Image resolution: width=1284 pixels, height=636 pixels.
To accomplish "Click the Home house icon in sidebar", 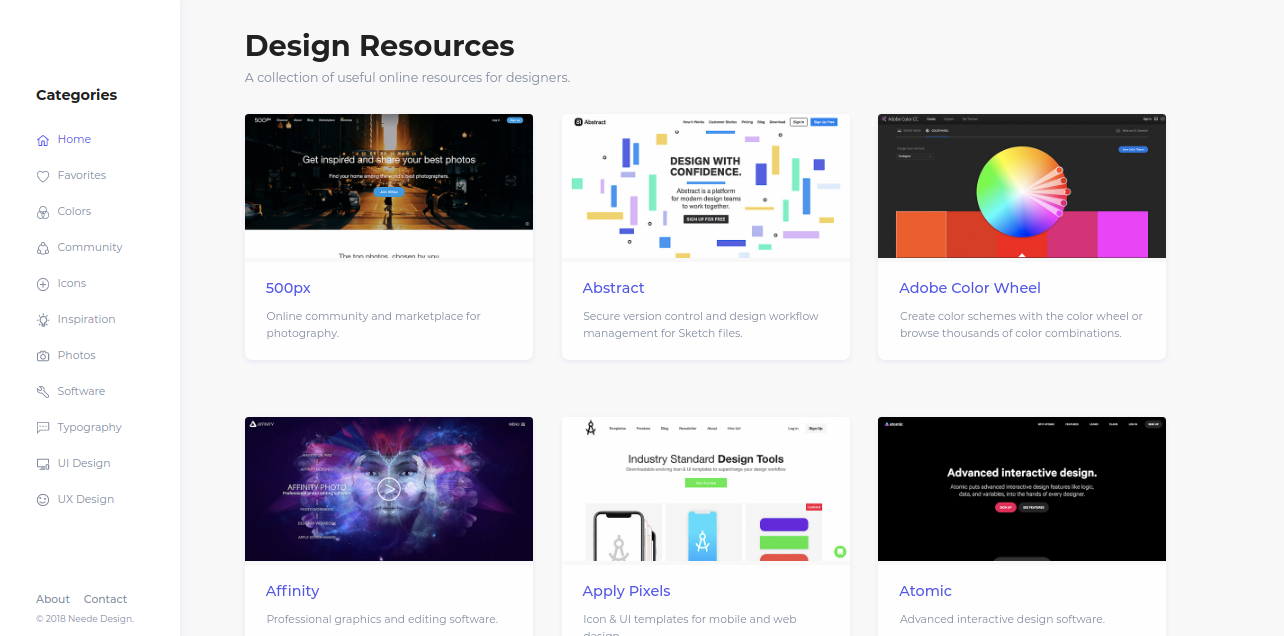I will 43,140.
